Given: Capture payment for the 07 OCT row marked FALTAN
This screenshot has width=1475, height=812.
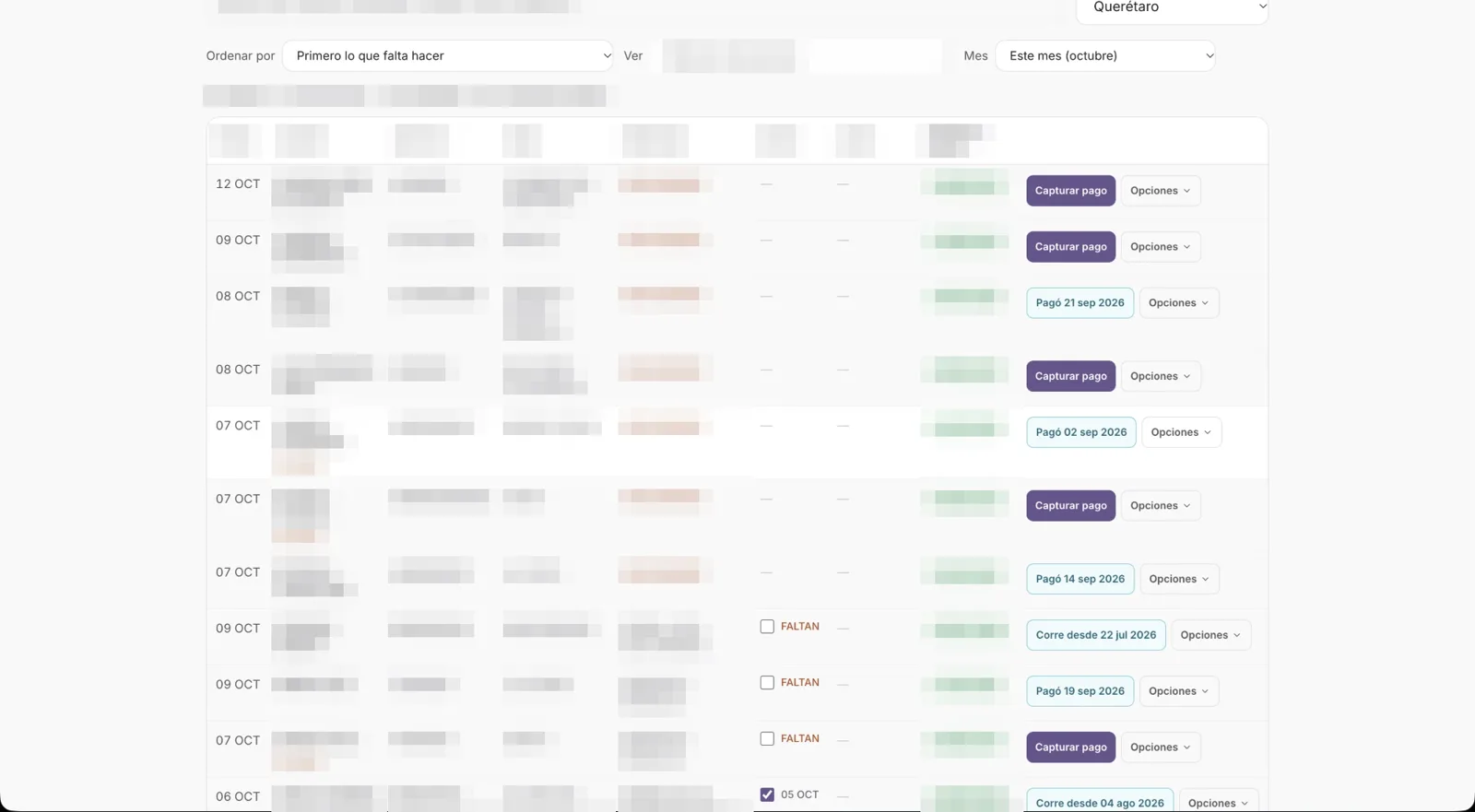Looking at the screenshot, I should pyautogui.click(x=1070, y=747).
